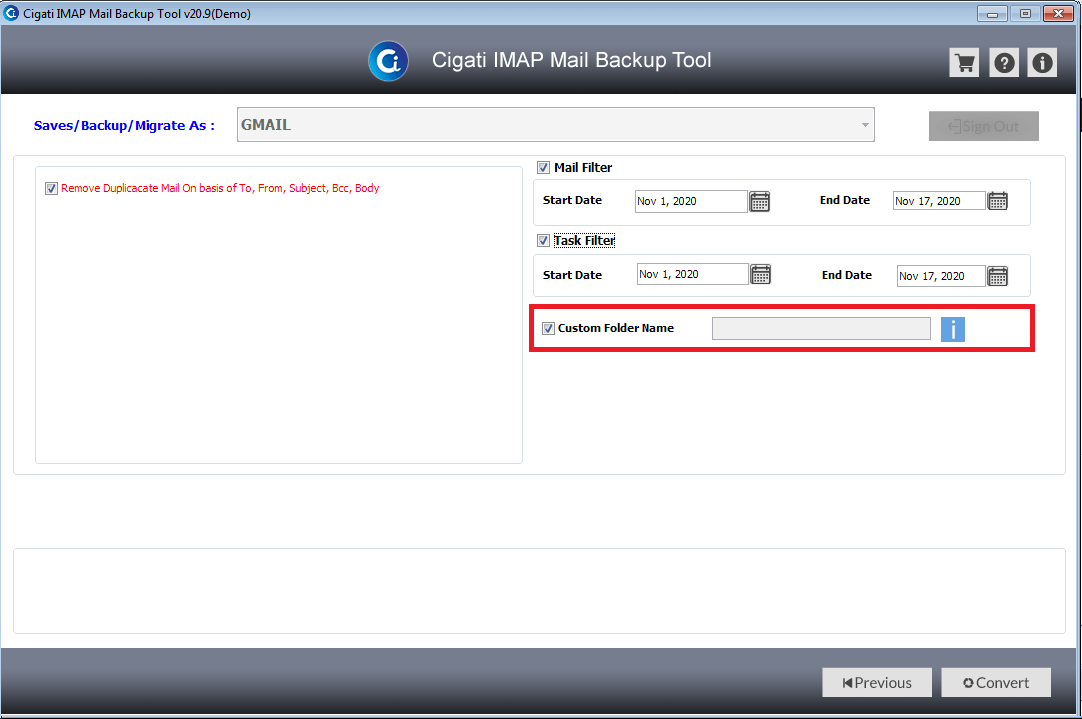The height and width of the screenshot is (719, 1082).
Task: Click Task Filter End Date field Nov 17, 2020
Action: (941, 276)
